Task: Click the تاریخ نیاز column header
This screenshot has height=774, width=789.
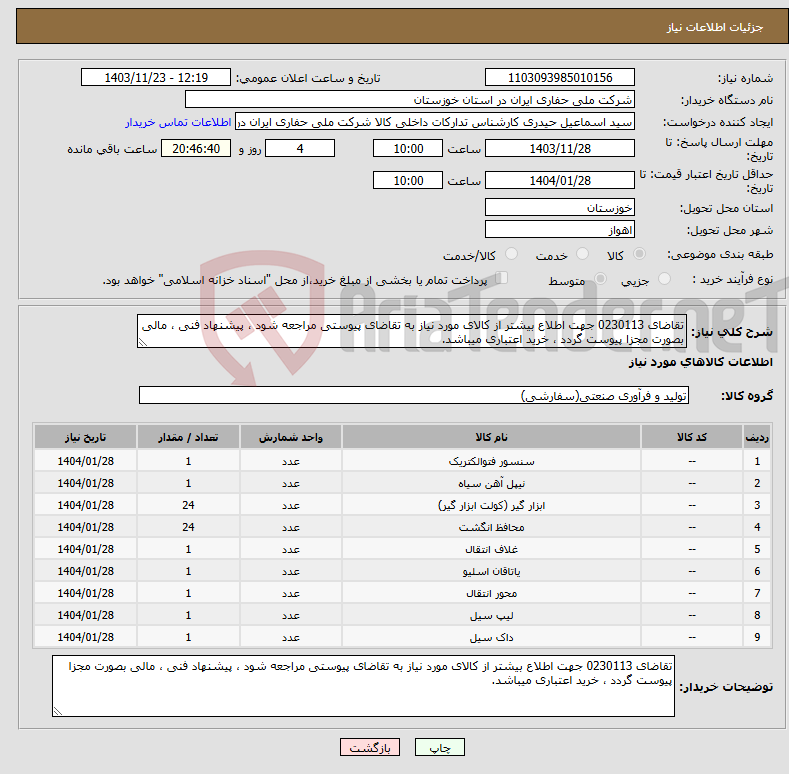Action: coord(86,437)
